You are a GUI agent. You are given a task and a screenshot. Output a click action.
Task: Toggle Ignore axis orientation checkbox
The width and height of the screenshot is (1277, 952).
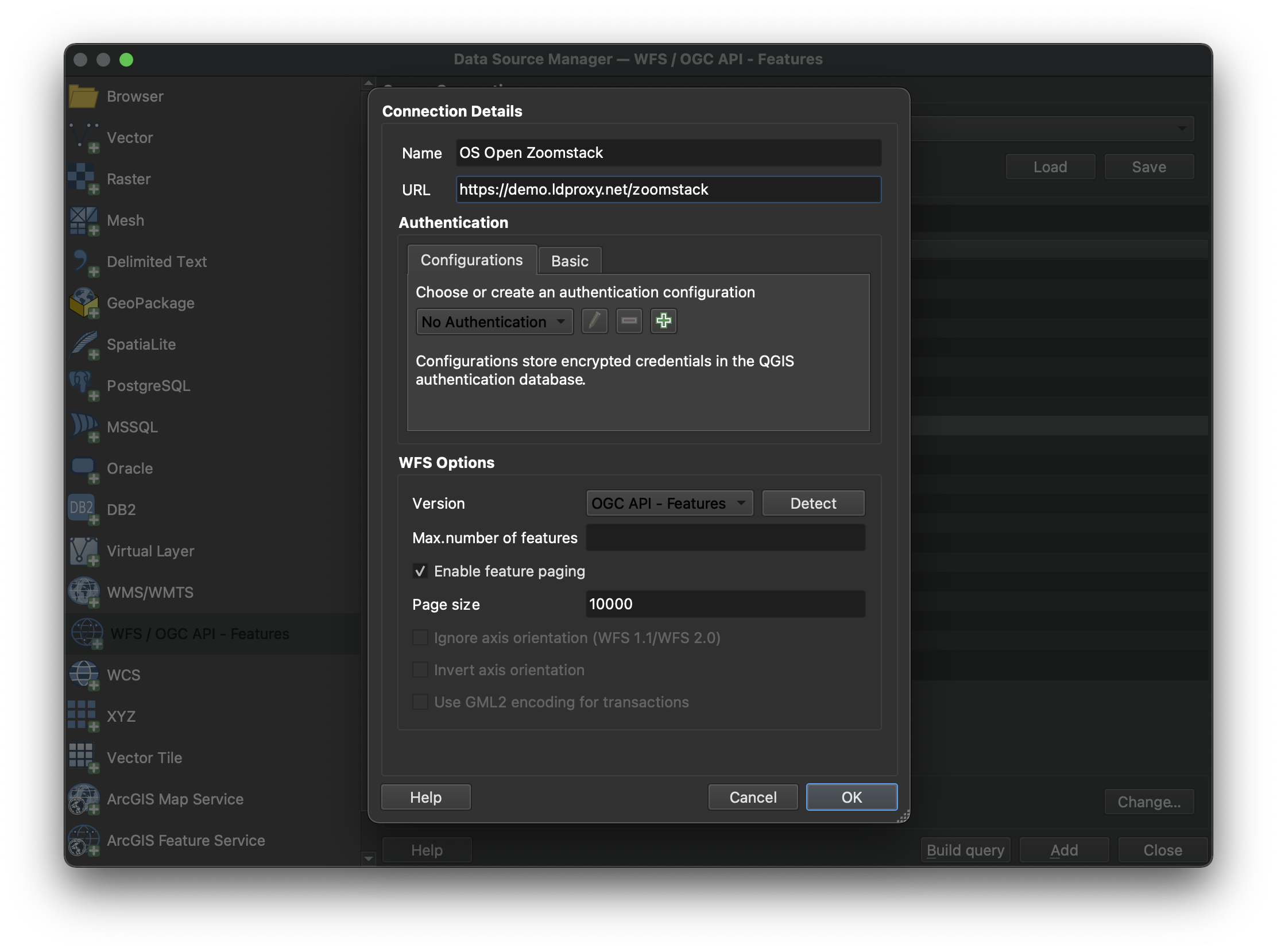click(420, 638)
